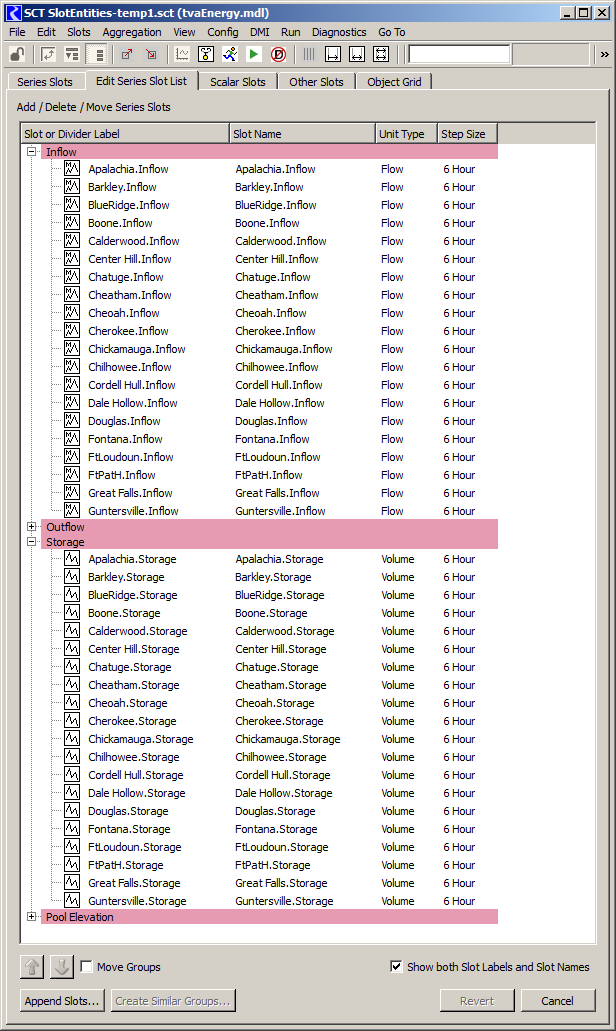Select the Dale Hollow.Inflow row label

[x=133, y=402]
